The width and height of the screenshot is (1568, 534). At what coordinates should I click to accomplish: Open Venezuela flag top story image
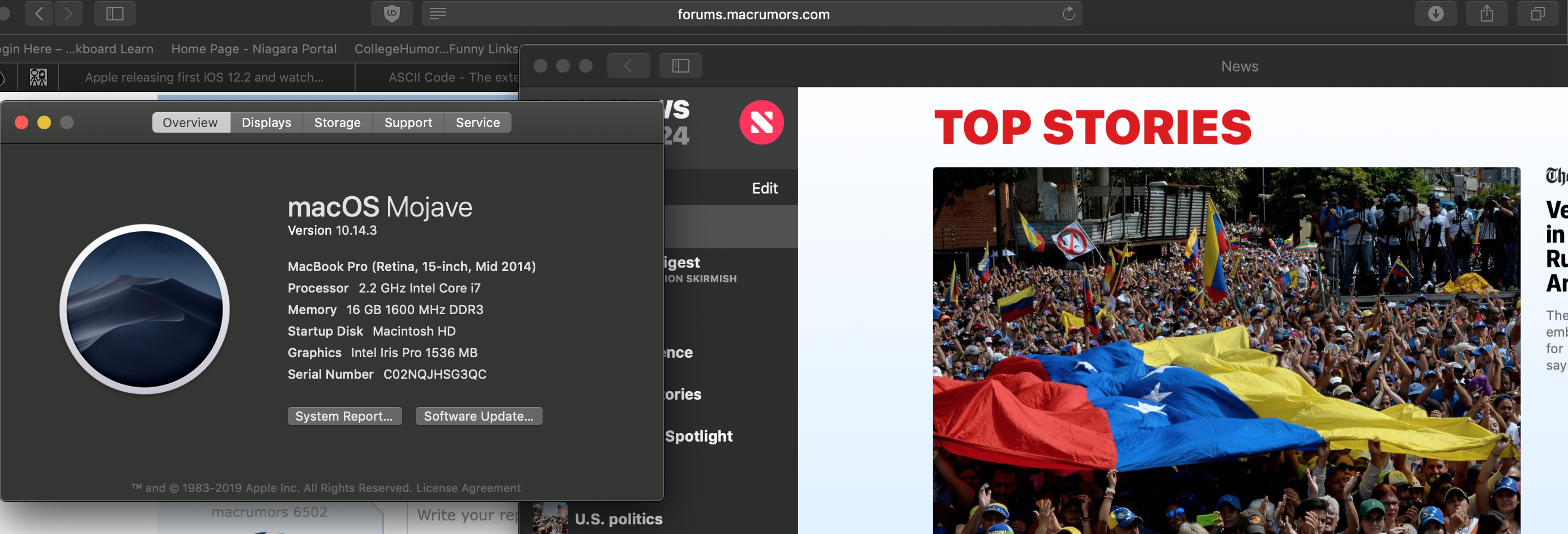coord(1226,350)
